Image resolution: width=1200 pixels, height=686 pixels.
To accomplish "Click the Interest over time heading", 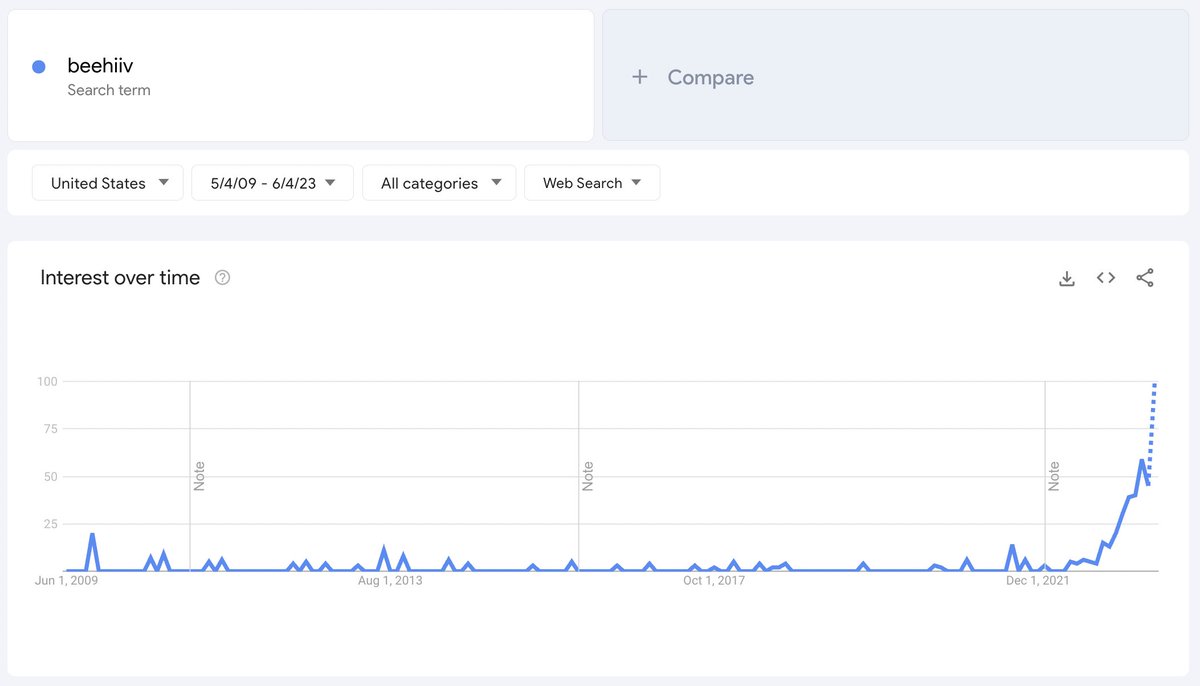I will click(120, 278).
